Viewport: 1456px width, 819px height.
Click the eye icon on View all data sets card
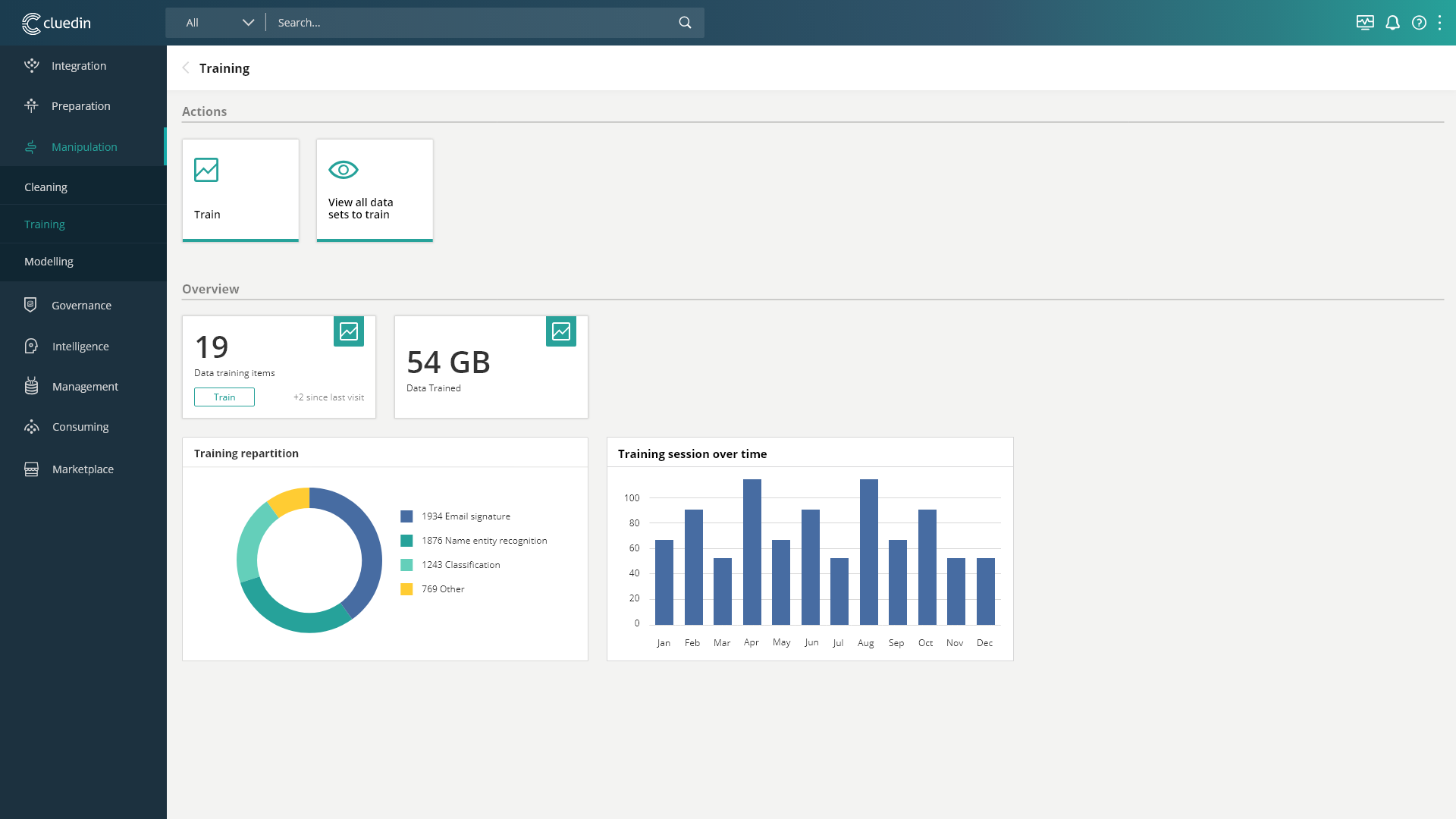click(x=344, y=170)
